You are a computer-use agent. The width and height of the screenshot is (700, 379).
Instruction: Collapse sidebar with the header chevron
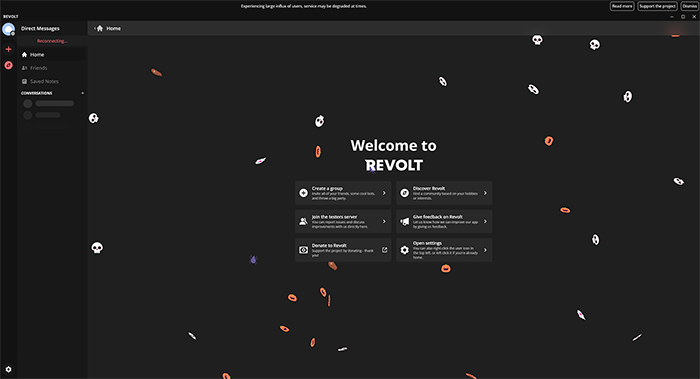95,29
